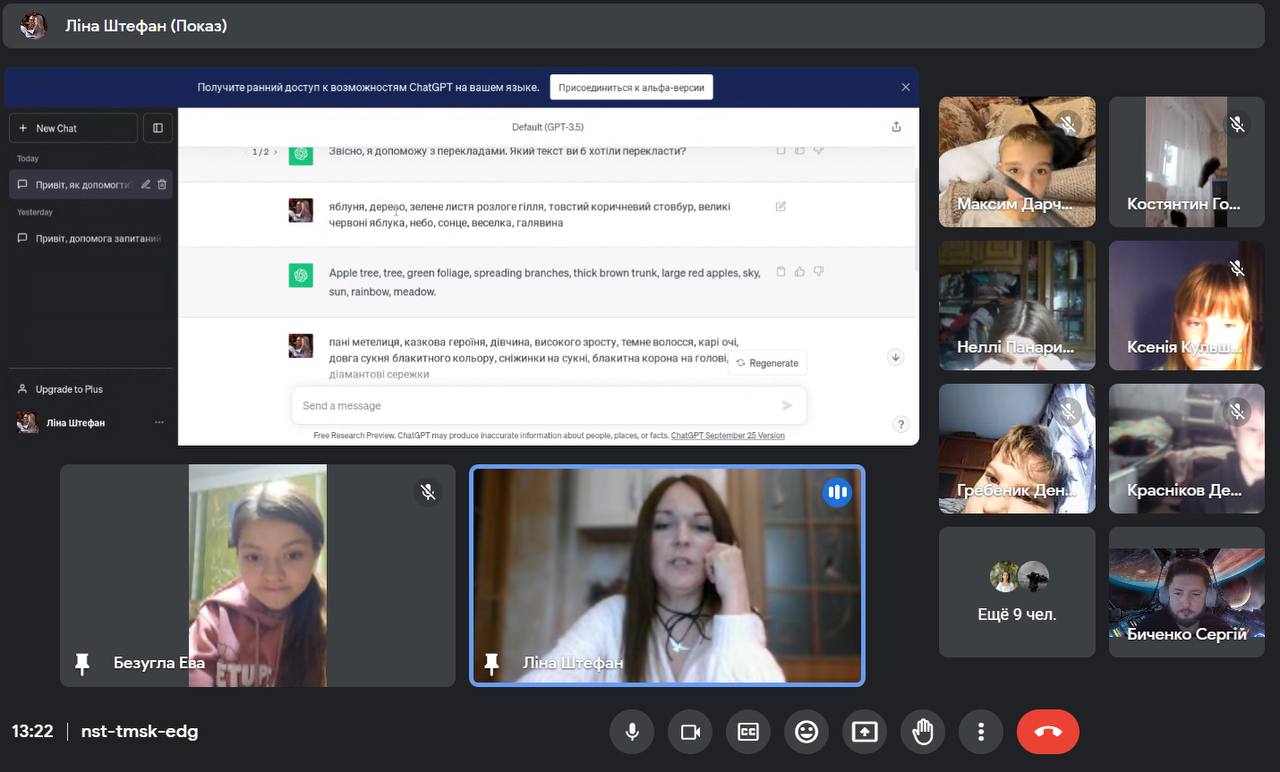Click the New Chat button in ChatGPT
This screenshot has width=1280, height=772.
(73, 128)
